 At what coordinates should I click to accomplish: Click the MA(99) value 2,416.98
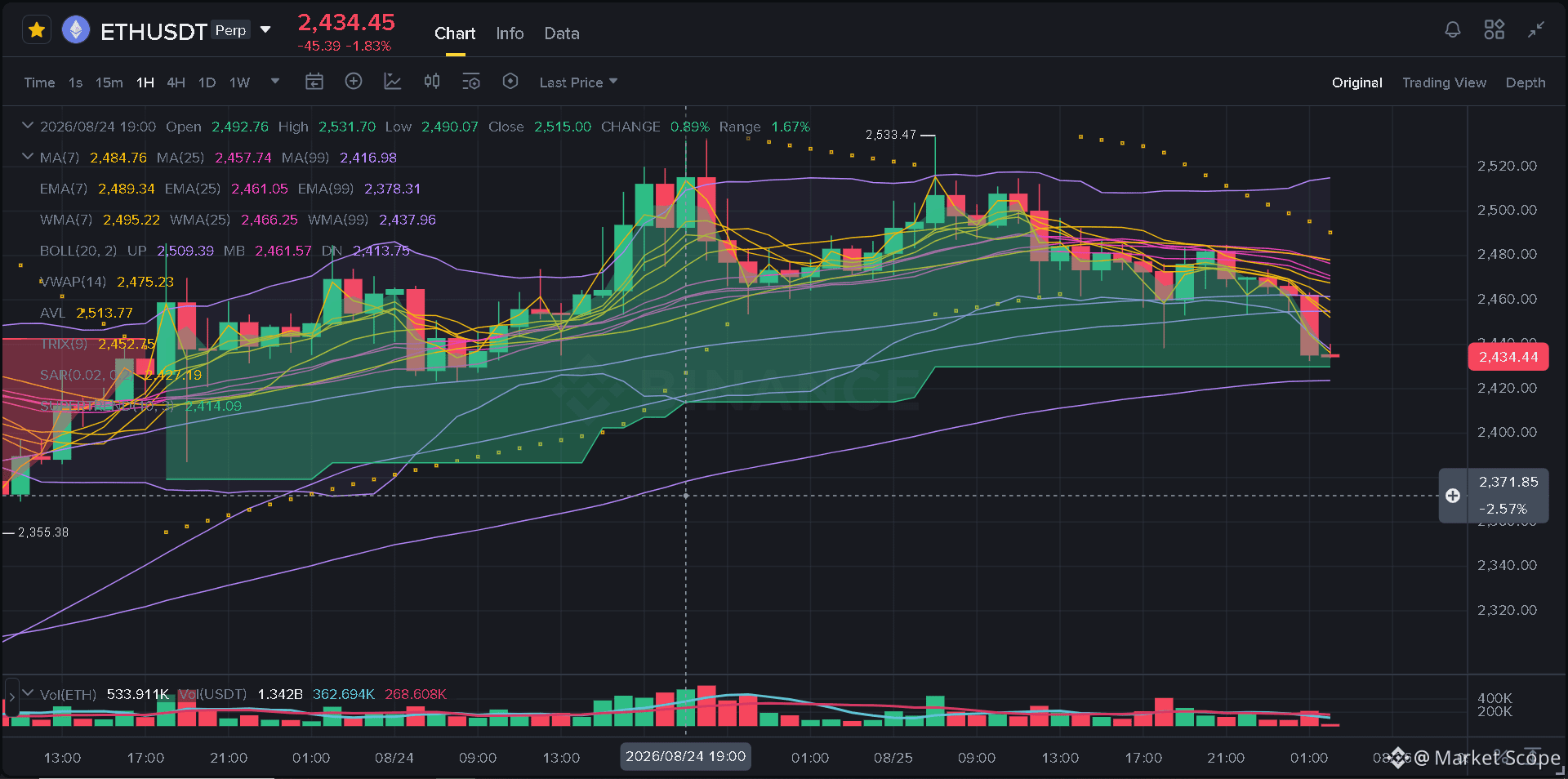click(368, 158)
